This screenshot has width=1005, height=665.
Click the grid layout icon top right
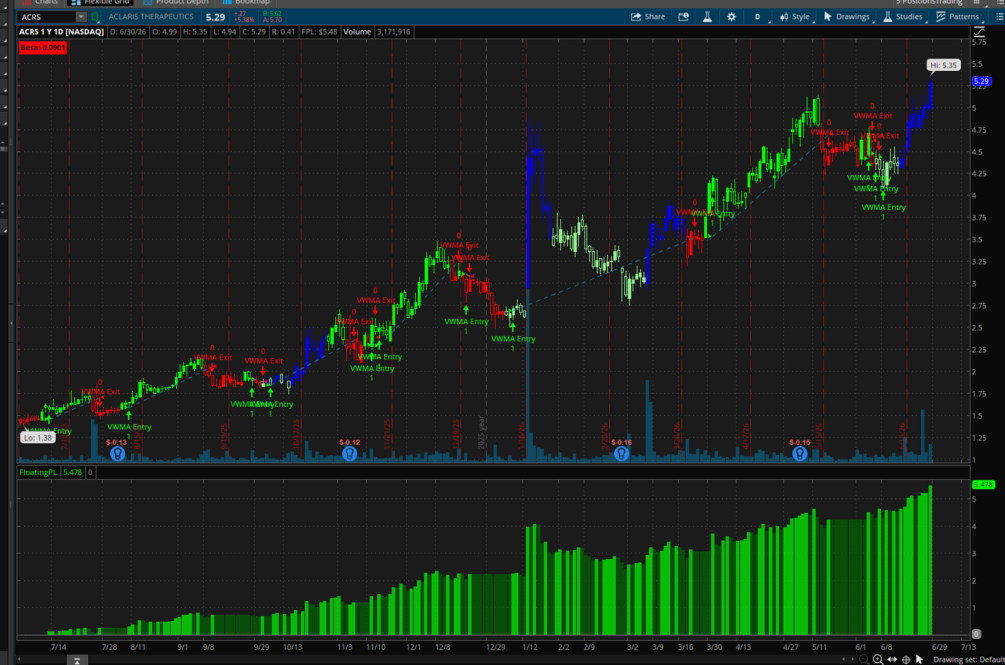(976, 3)
